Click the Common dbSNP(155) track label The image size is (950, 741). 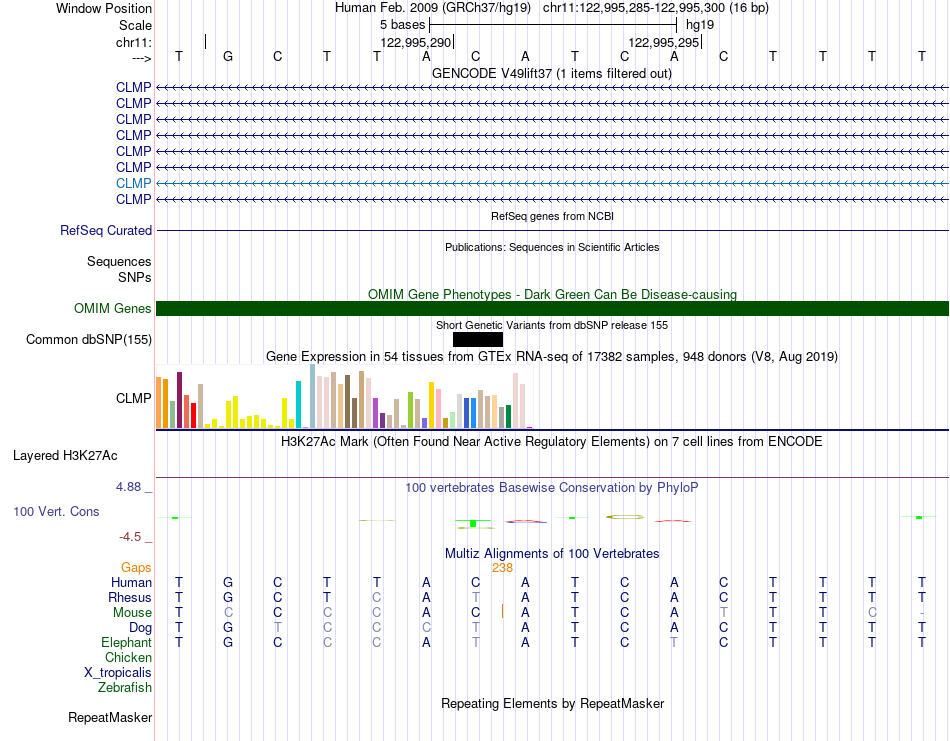click(x=88, y=339)
